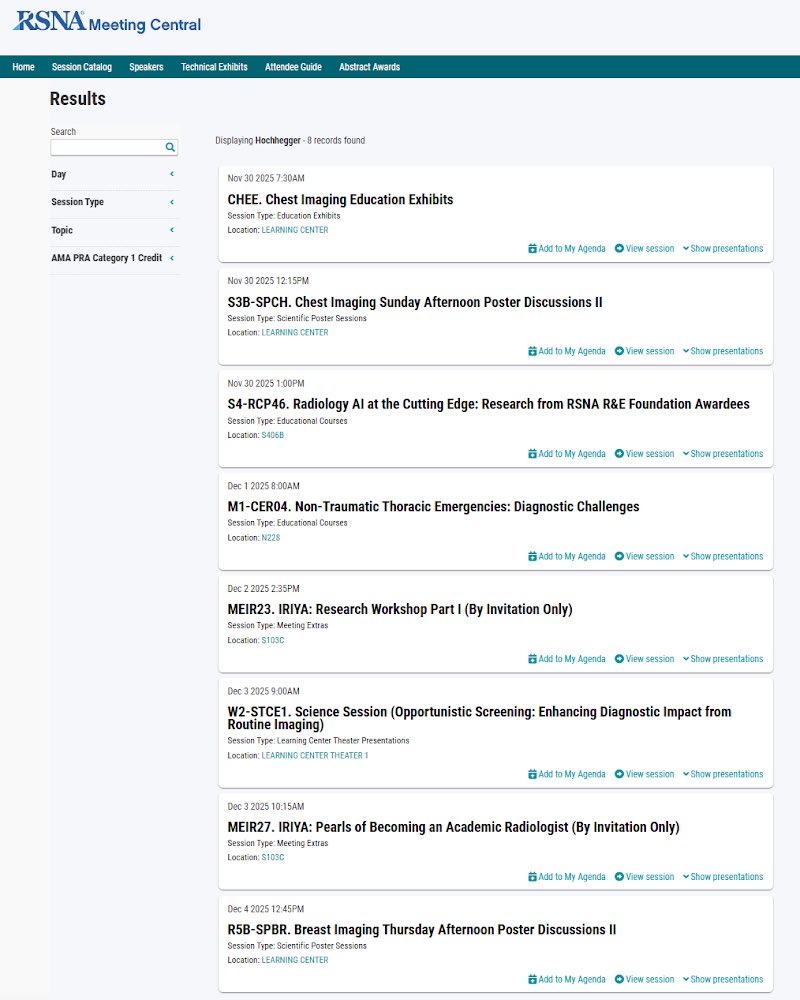View session MEIR27 Pearls of Academic Radiologist
Viewport: 800px width, 1000px height.
tap(644, 877)
